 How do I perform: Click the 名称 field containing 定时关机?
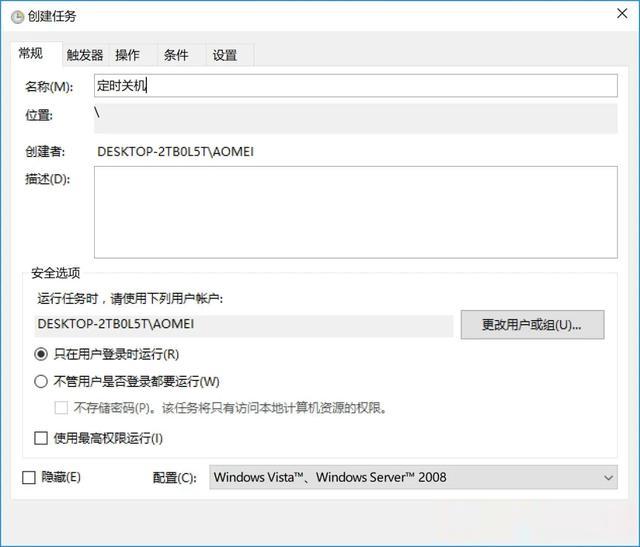356,85
